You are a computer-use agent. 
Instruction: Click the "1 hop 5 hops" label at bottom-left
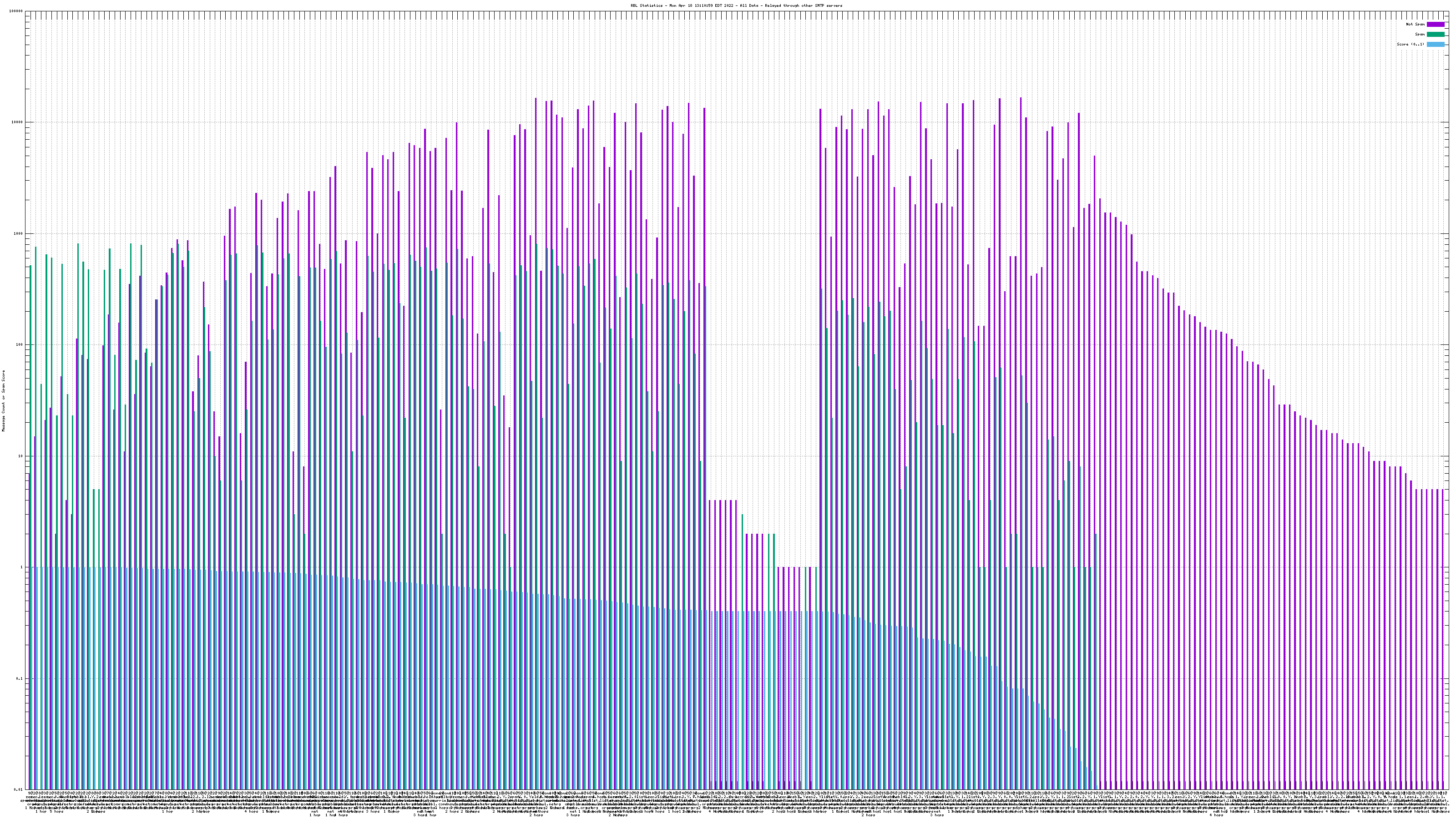49,812
